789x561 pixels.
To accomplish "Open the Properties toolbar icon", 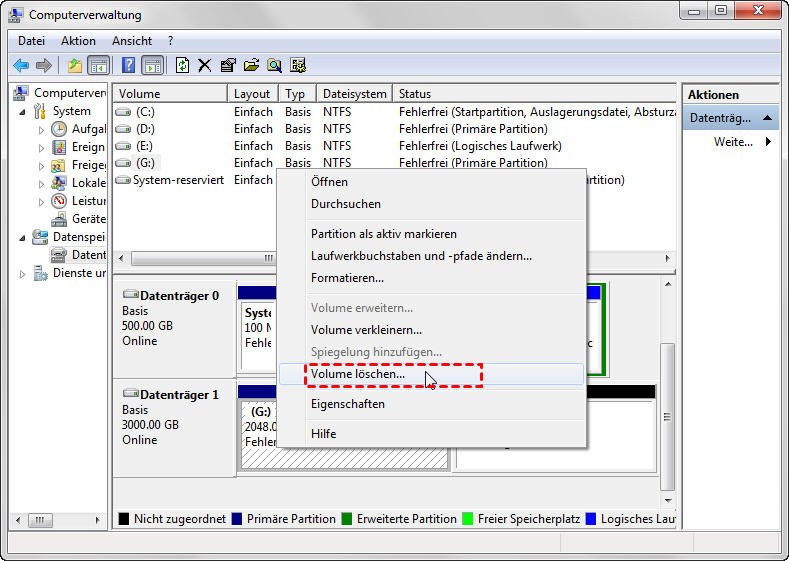I will point(228,65).
